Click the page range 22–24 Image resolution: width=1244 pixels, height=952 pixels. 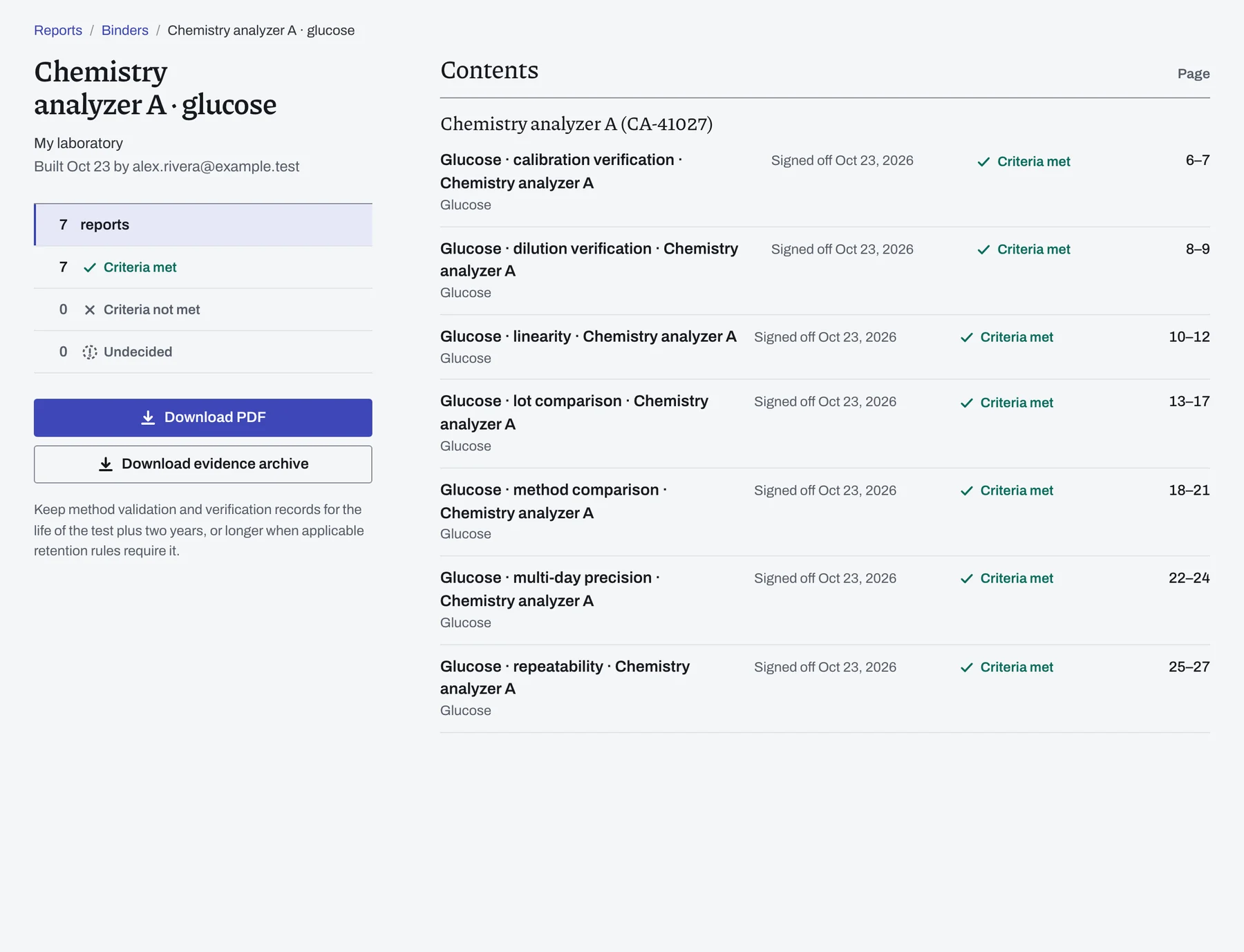[1189, 578]
